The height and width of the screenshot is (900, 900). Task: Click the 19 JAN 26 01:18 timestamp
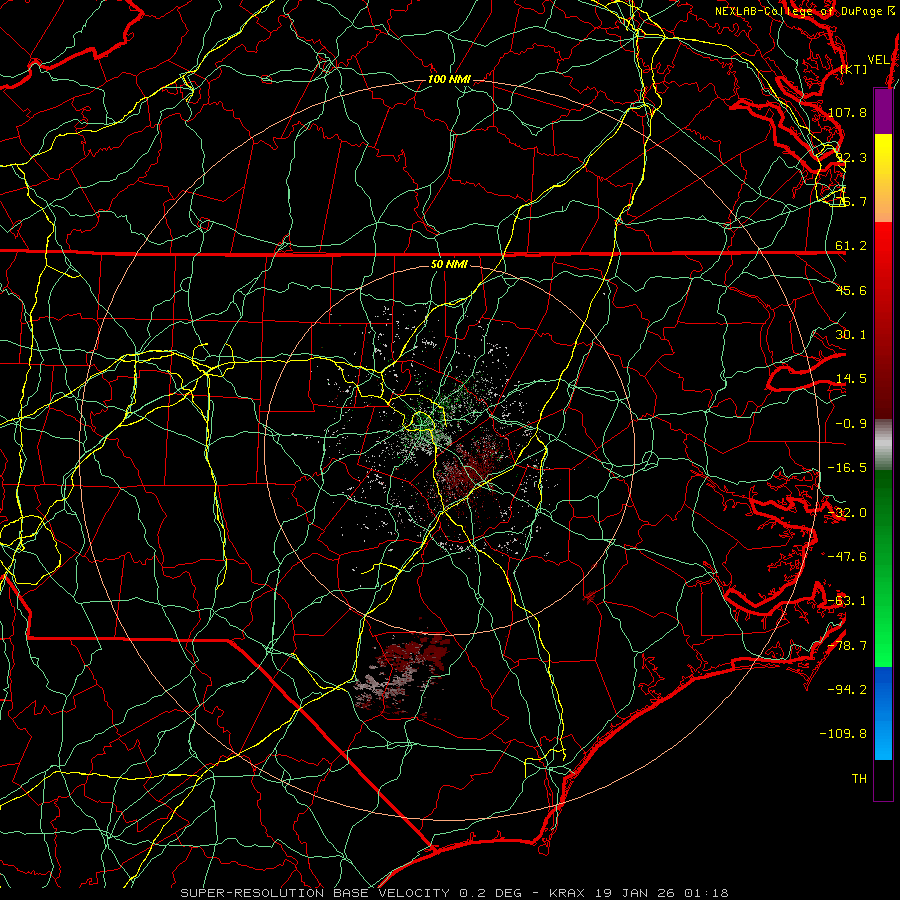(x=661, y=893)
